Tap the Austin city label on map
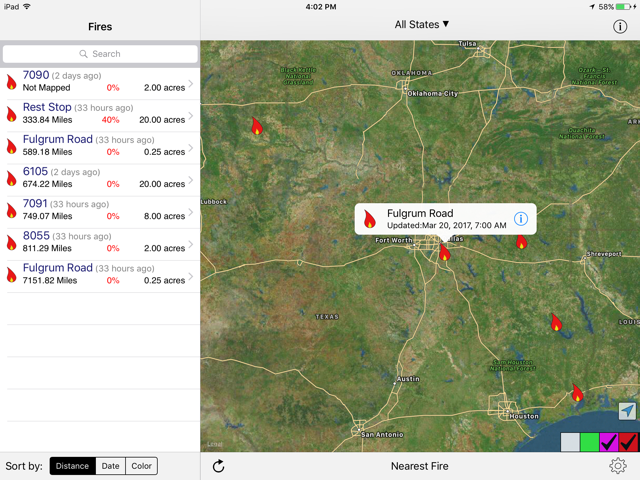 click(x=408, y=379)
